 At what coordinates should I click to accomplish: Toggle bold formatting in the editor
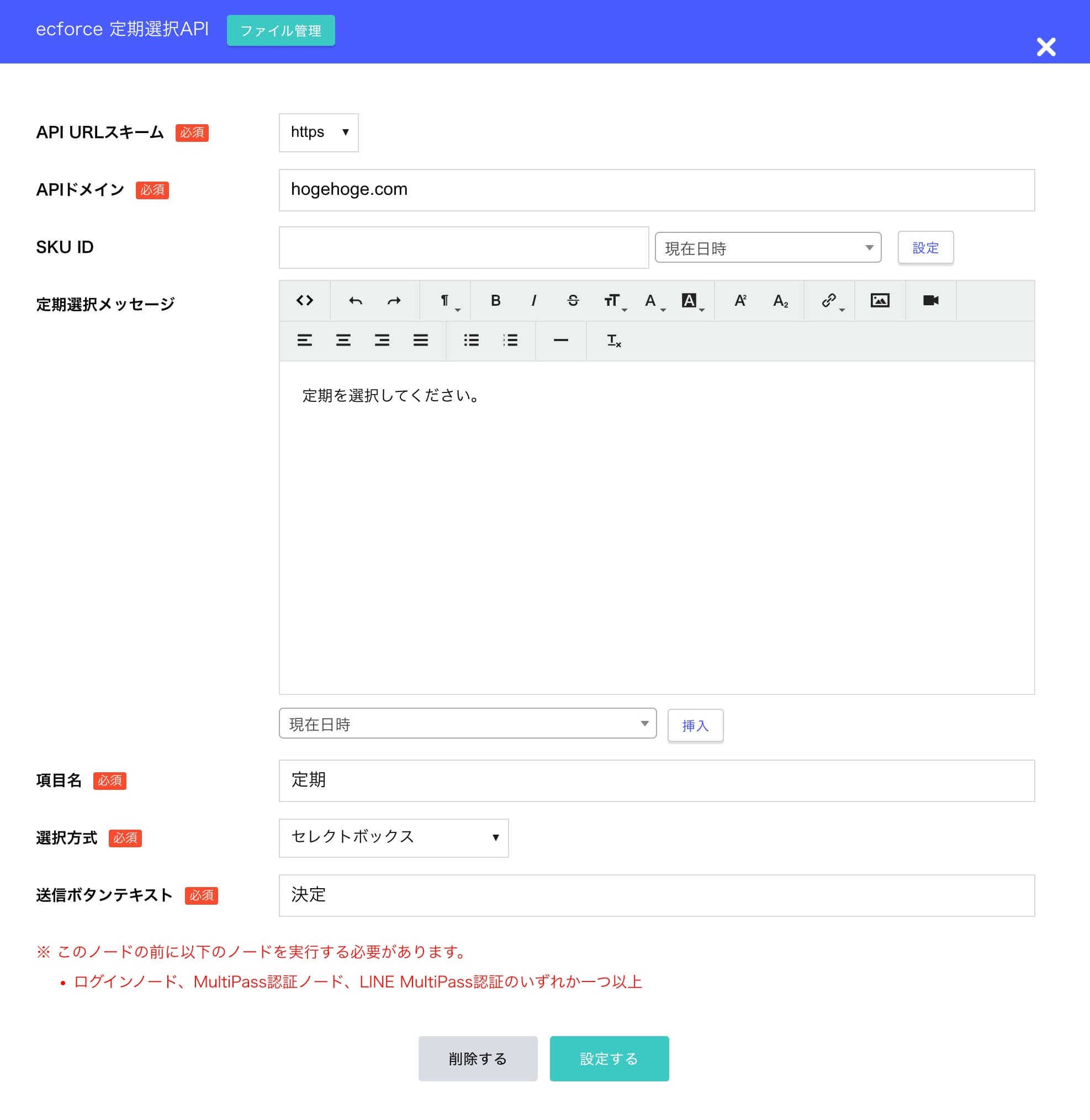(496, 300)
